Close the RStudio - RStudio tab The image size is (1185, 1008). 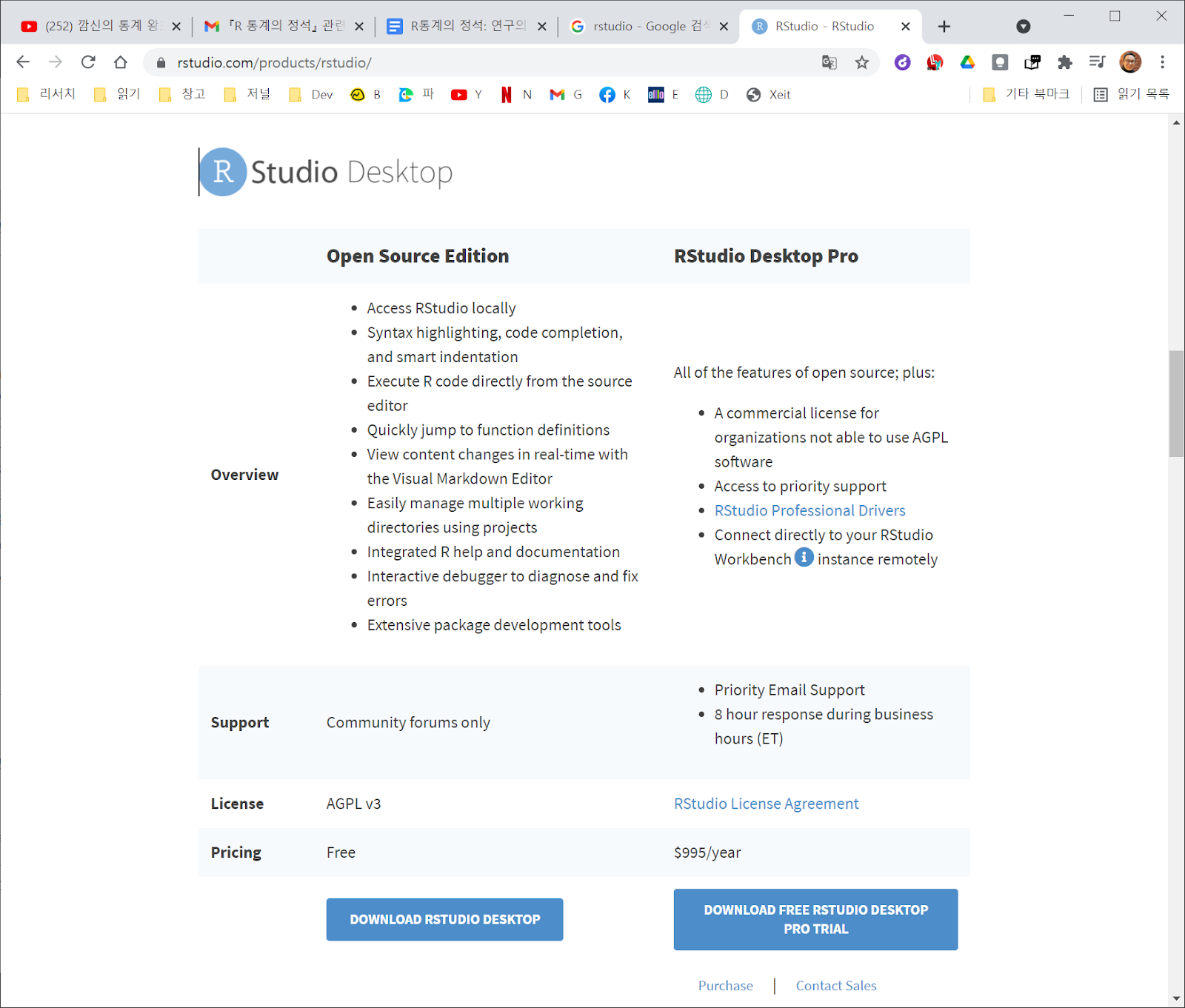(x=906, y=27)
